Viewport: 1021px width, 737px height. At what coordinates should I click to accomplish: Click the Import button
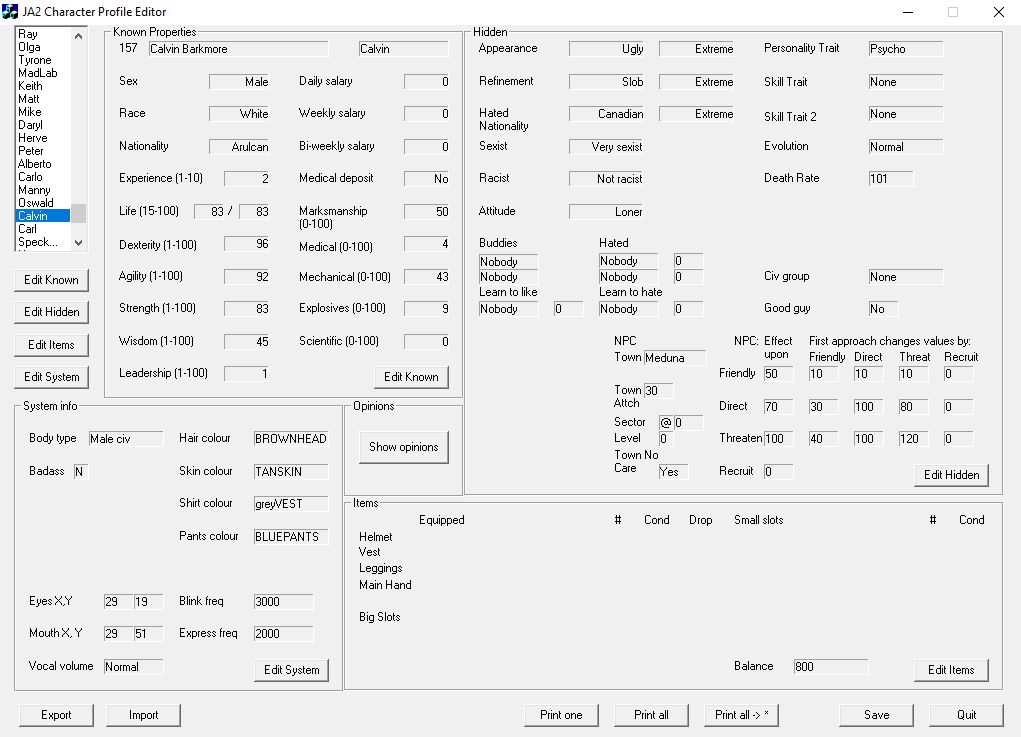click(143, 715)
